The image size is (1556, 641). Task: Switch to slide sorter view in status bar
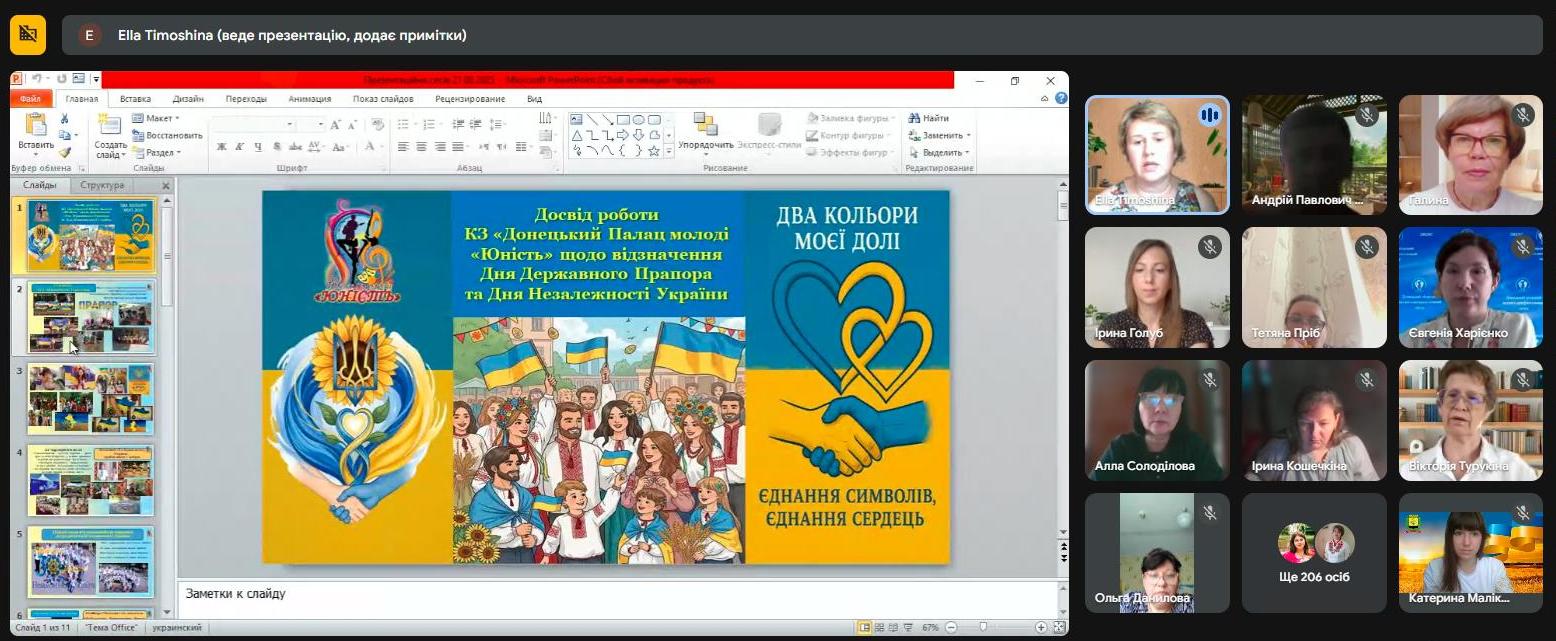pos(880,628)
